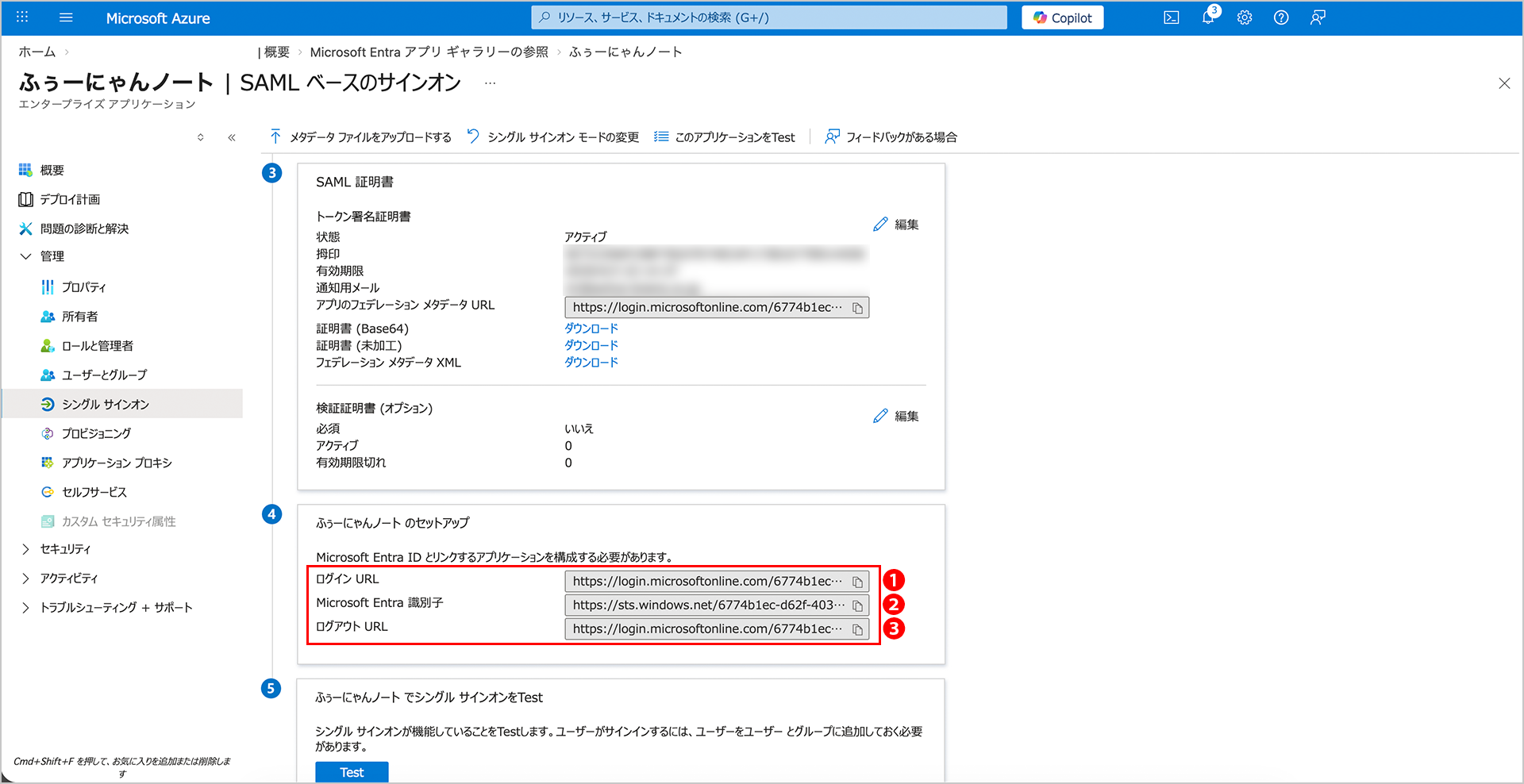This screenshot has height=784, width=1524.
Task: Select ユーザーとグループ in the sidebar
Action: 104,375
